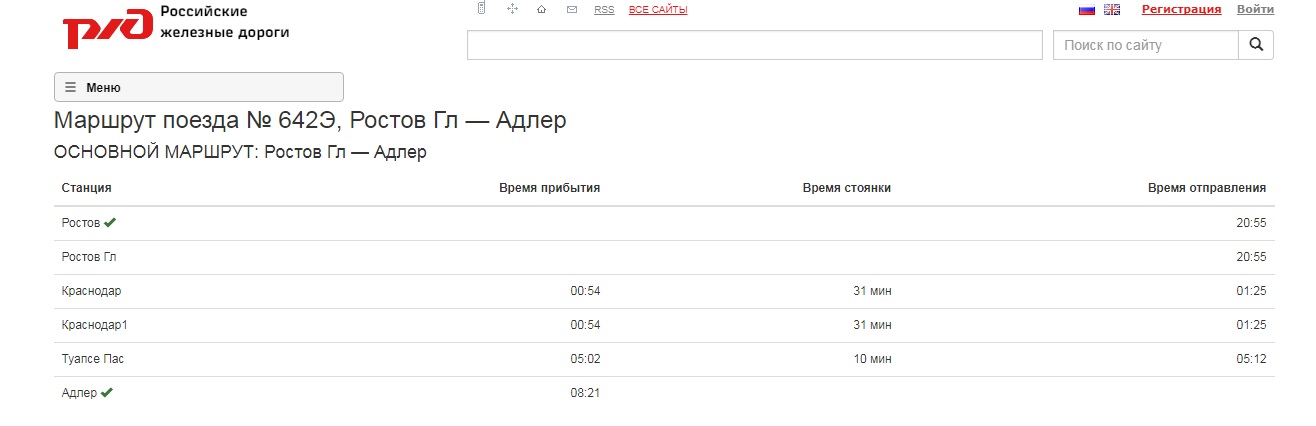
Task: Click the sitemap arrows icon
Action: coord(512,9)
